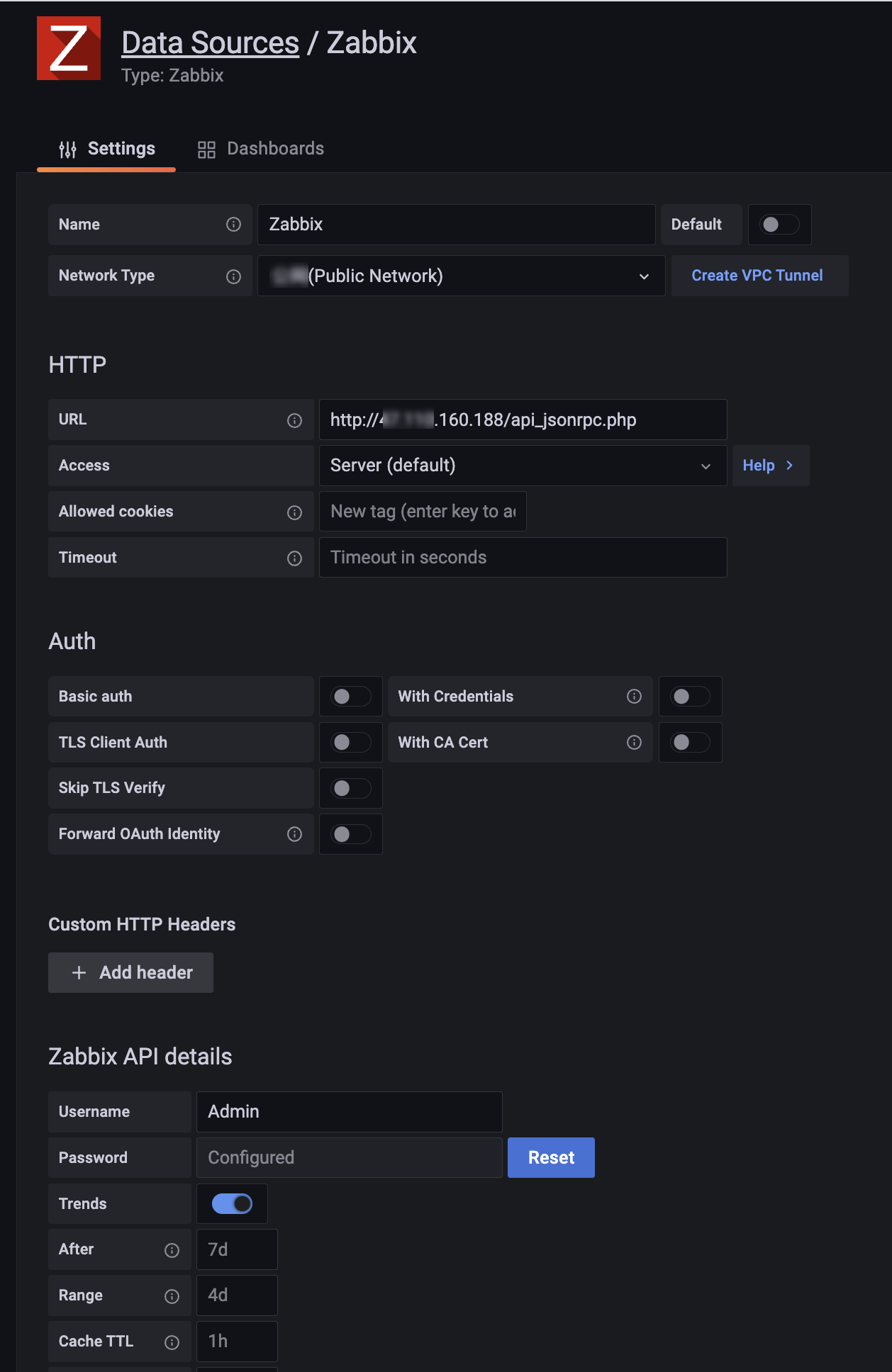Click the With CA Cert info icon
The width and height of the screenshot is (892, 1372).
634,742
